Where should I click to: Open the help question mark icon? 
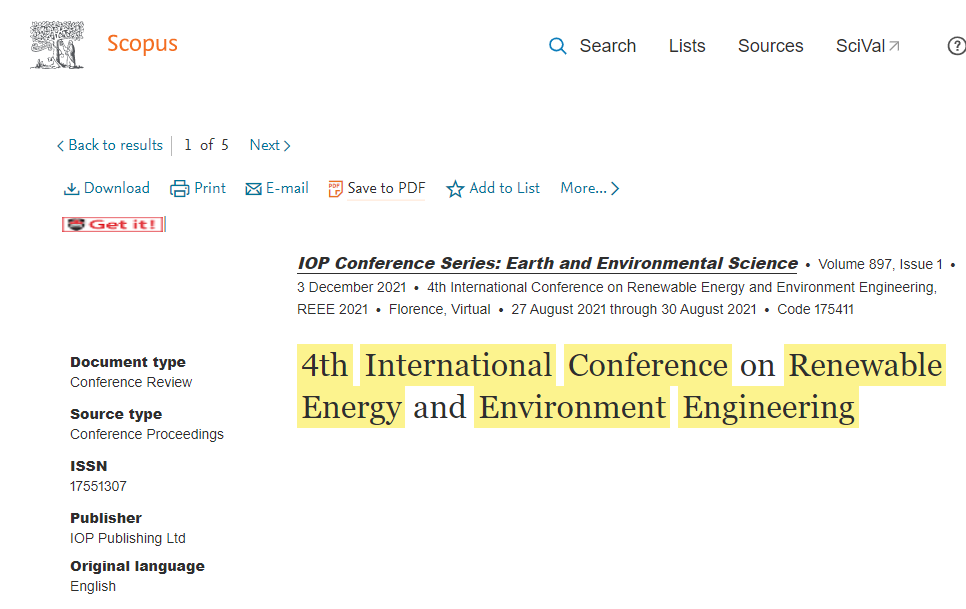pos(956,46)
